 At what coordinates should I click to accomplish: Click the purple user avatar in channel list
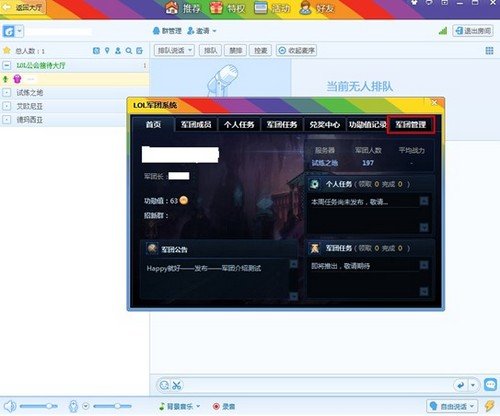[x=17, y=79]
